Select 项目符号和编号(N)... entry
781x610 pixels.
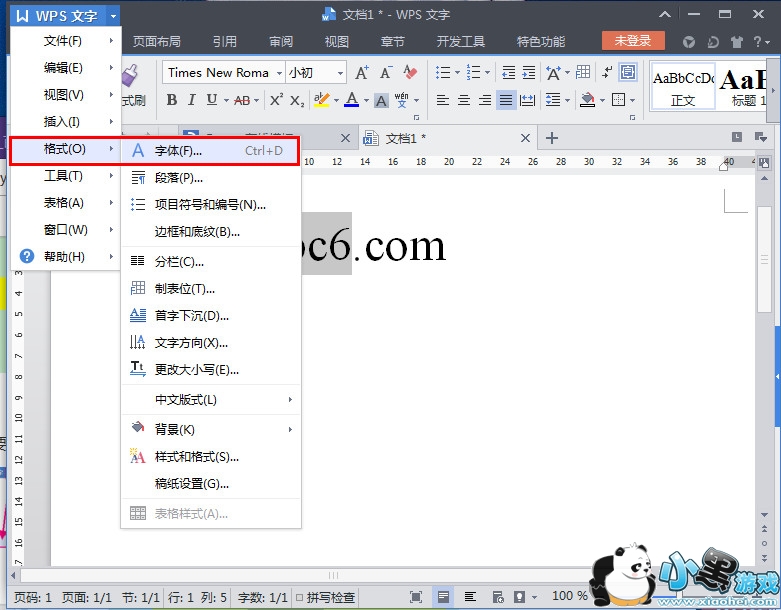click(x=211, y=205)
